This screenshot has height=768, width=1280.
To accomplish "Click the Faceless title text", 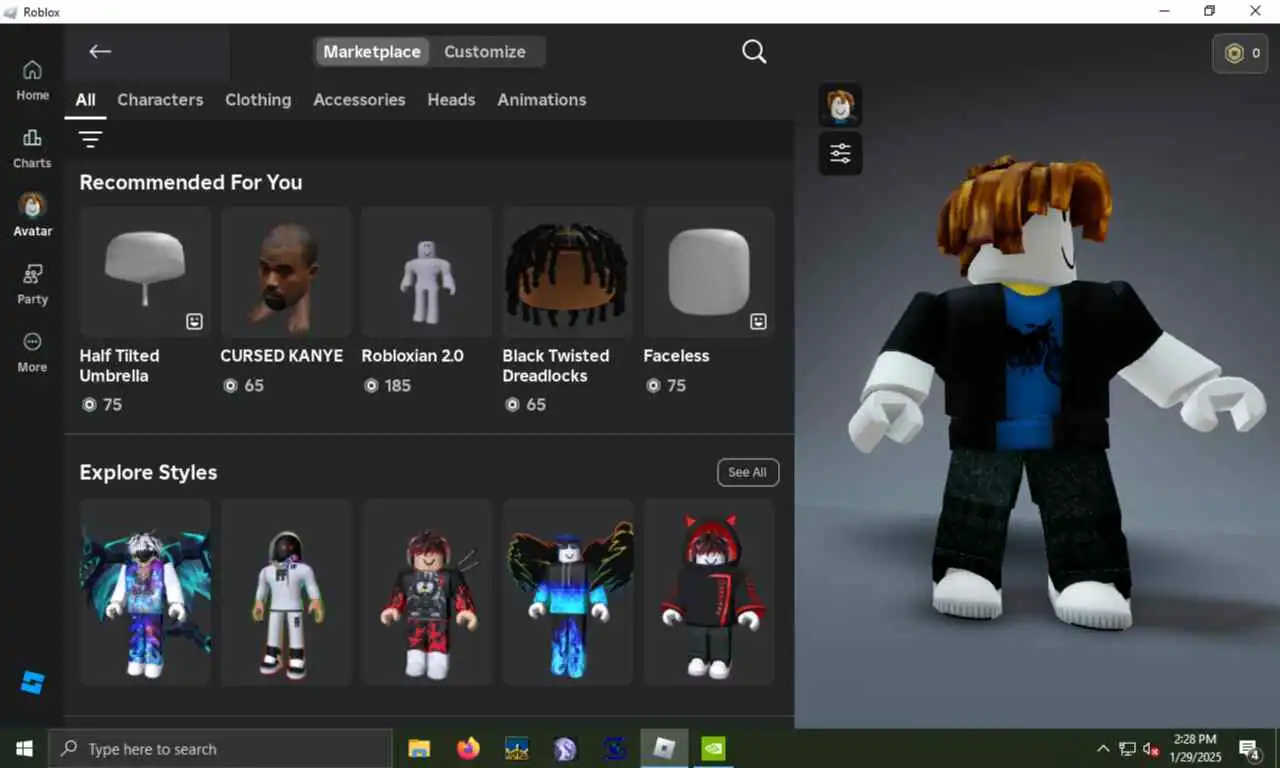I will pyautogui.click(x=676, y=356).
